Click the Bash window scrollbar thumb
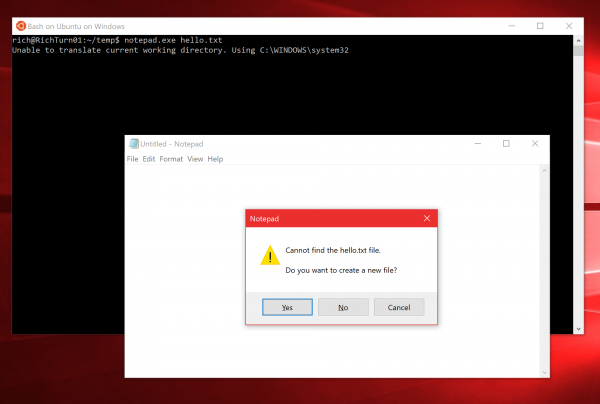Screen dimensions: 600x404 point(579,50)
